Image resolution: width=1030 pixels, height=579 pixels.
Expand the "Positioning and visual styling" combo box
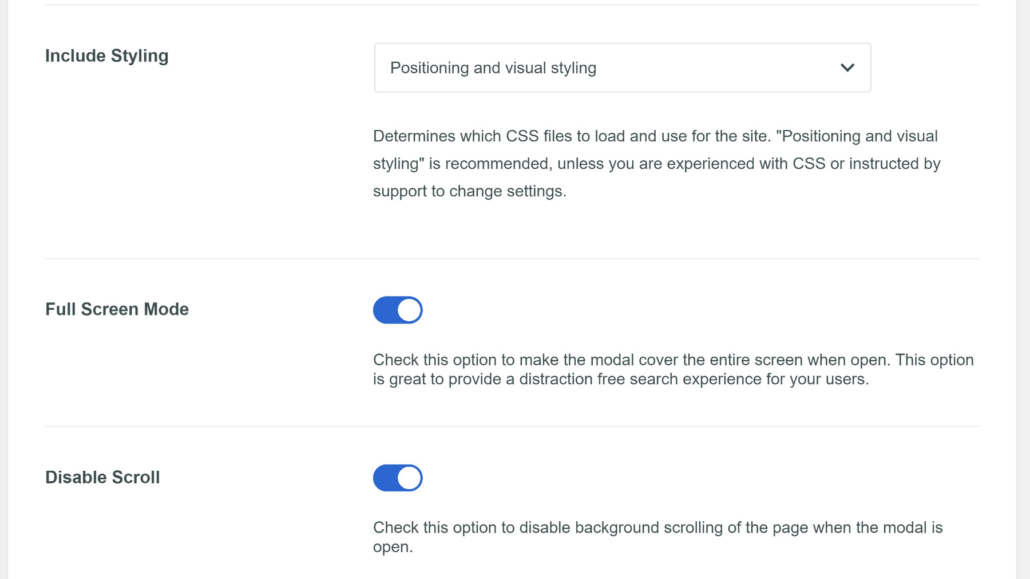[x=622, y=67]
